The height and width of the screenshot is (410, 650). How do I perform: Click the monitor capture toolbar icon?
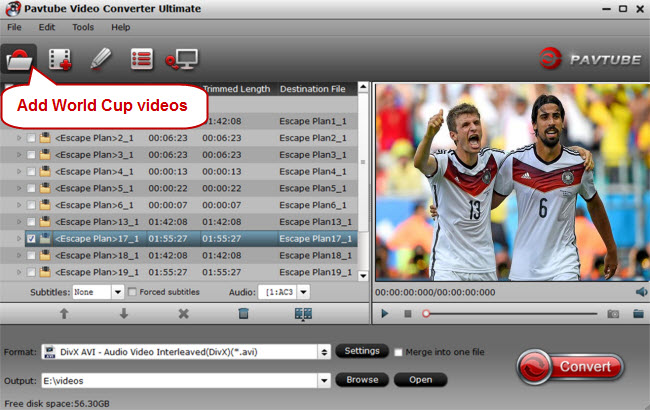pos(182,59)
